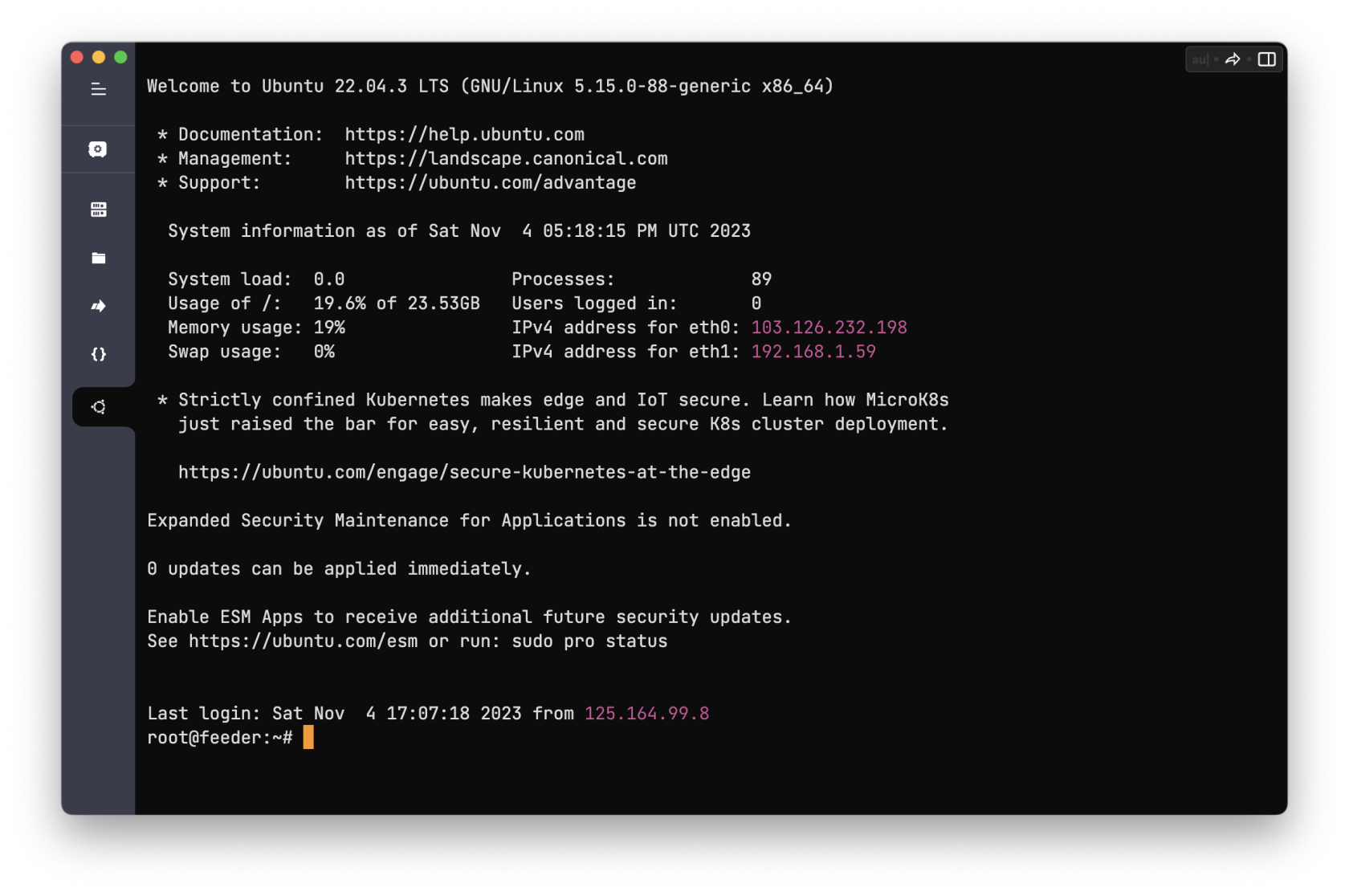
Task: Open the Port Forwarding arrow icon
Action: pos(98,306)
